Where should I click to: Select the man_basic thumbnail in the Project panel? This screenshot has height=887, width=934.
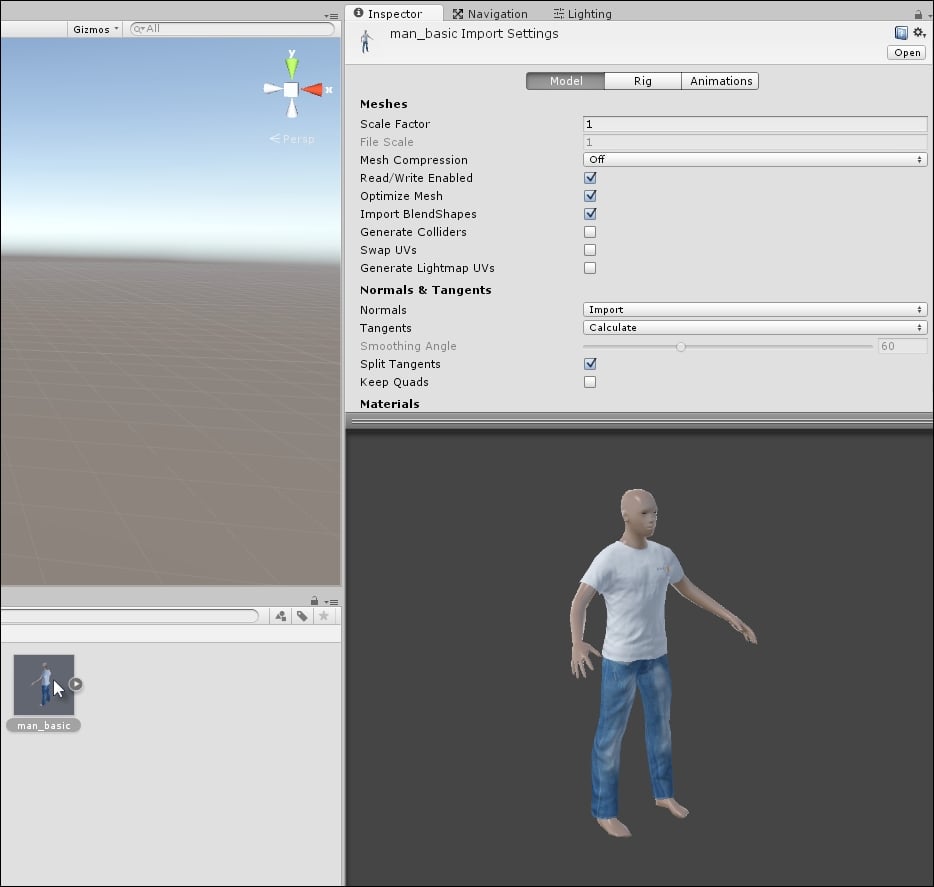coord(43,685)
